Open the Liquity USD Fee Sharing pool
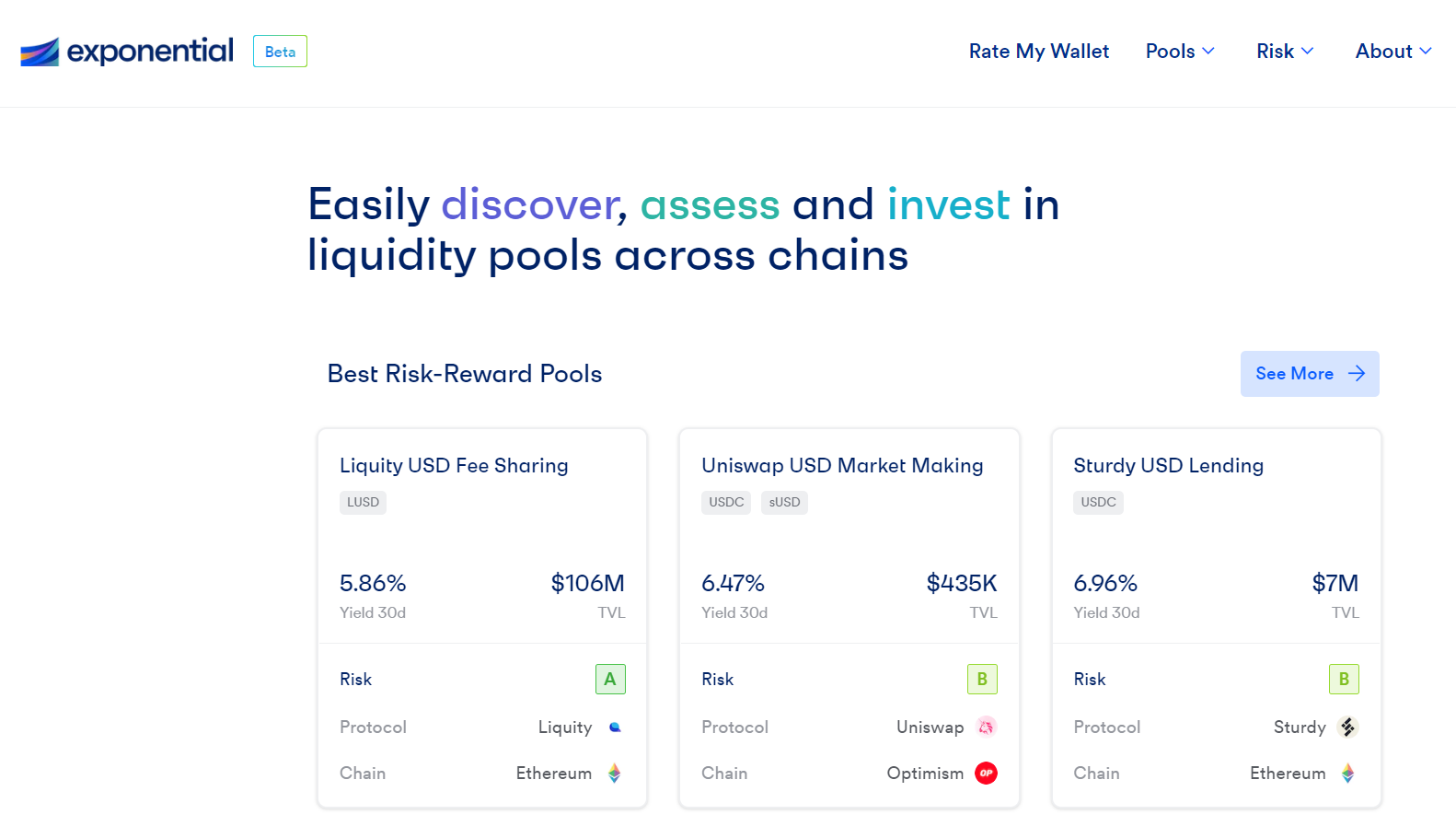The height and width of the screenshot is (838, 1456). pyautogui.click(x=454, y=466)
